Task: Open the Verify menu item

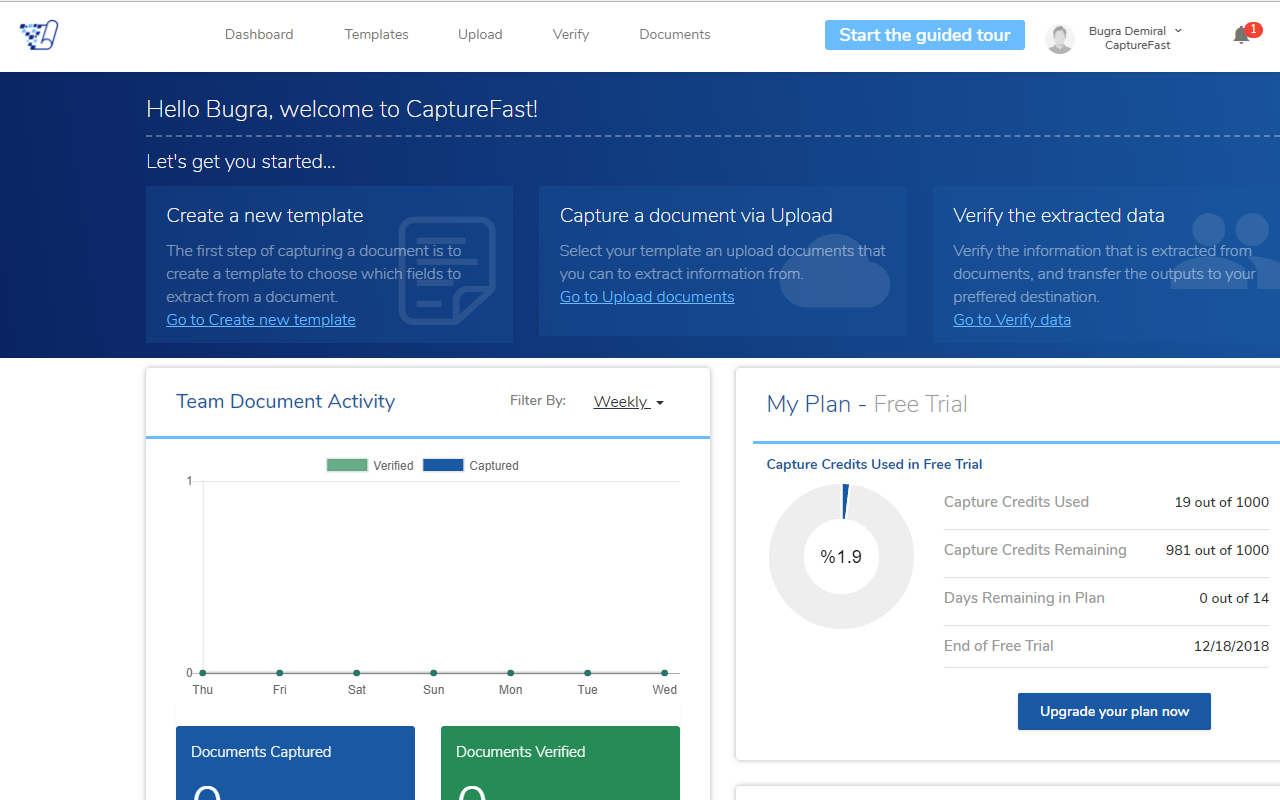Action: point(571,34)
